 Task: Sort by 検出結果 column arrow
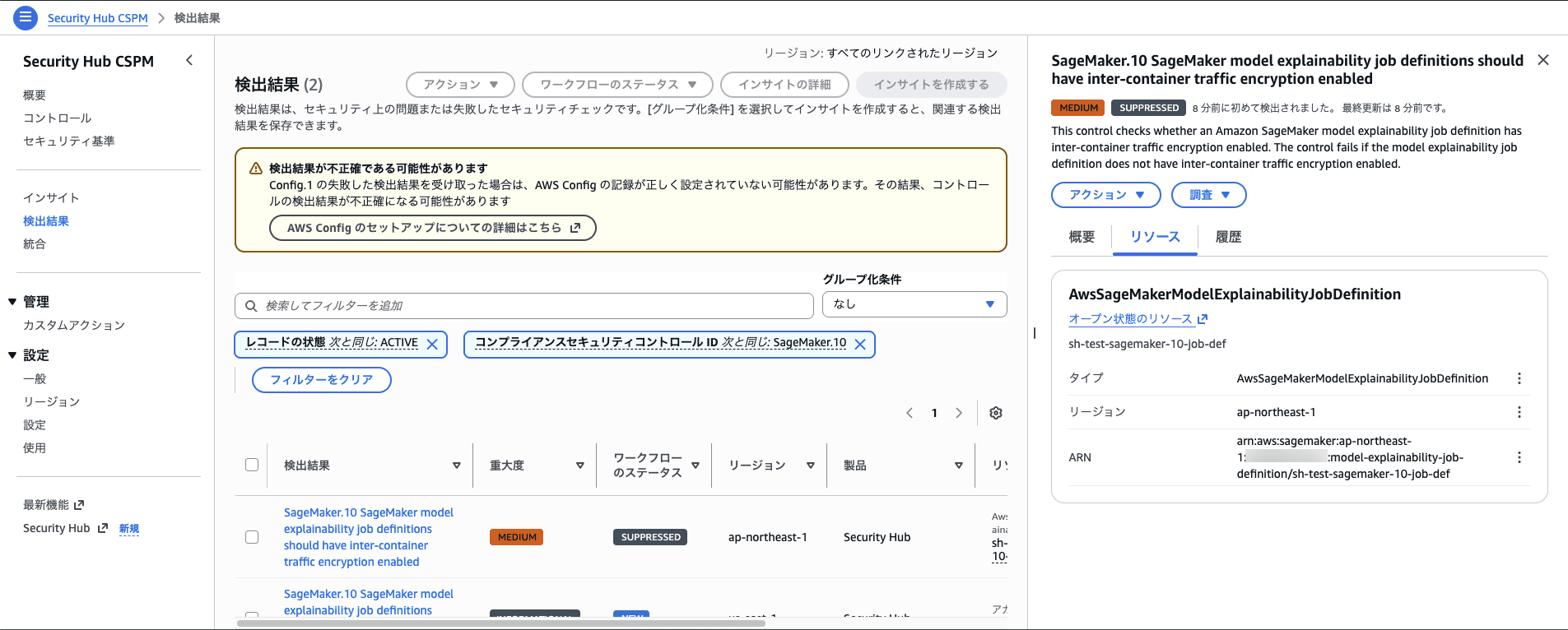[x=457, y=466]
